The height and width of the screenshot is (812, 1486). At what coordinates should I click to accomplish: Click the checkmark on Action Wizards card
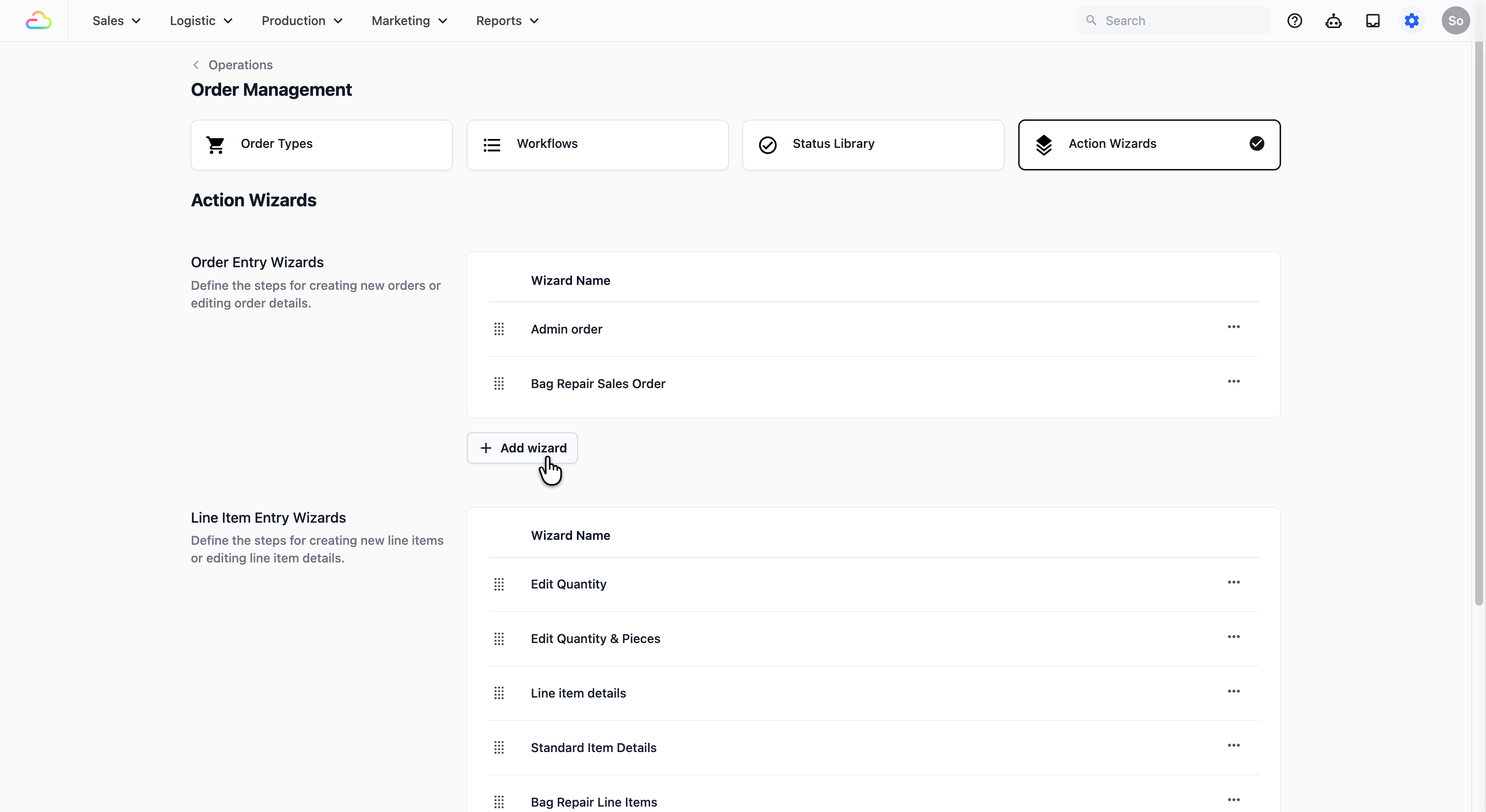pos(1257,143)
